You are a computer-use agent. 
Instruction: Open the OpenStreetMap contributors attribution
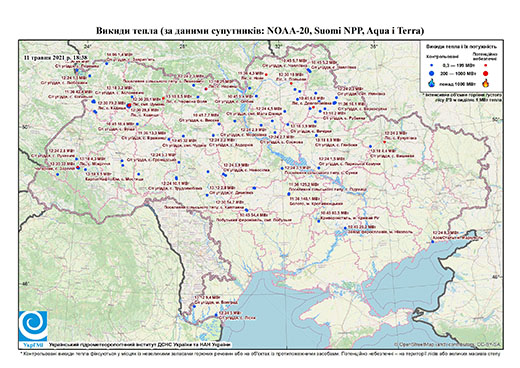coord(447,344)
